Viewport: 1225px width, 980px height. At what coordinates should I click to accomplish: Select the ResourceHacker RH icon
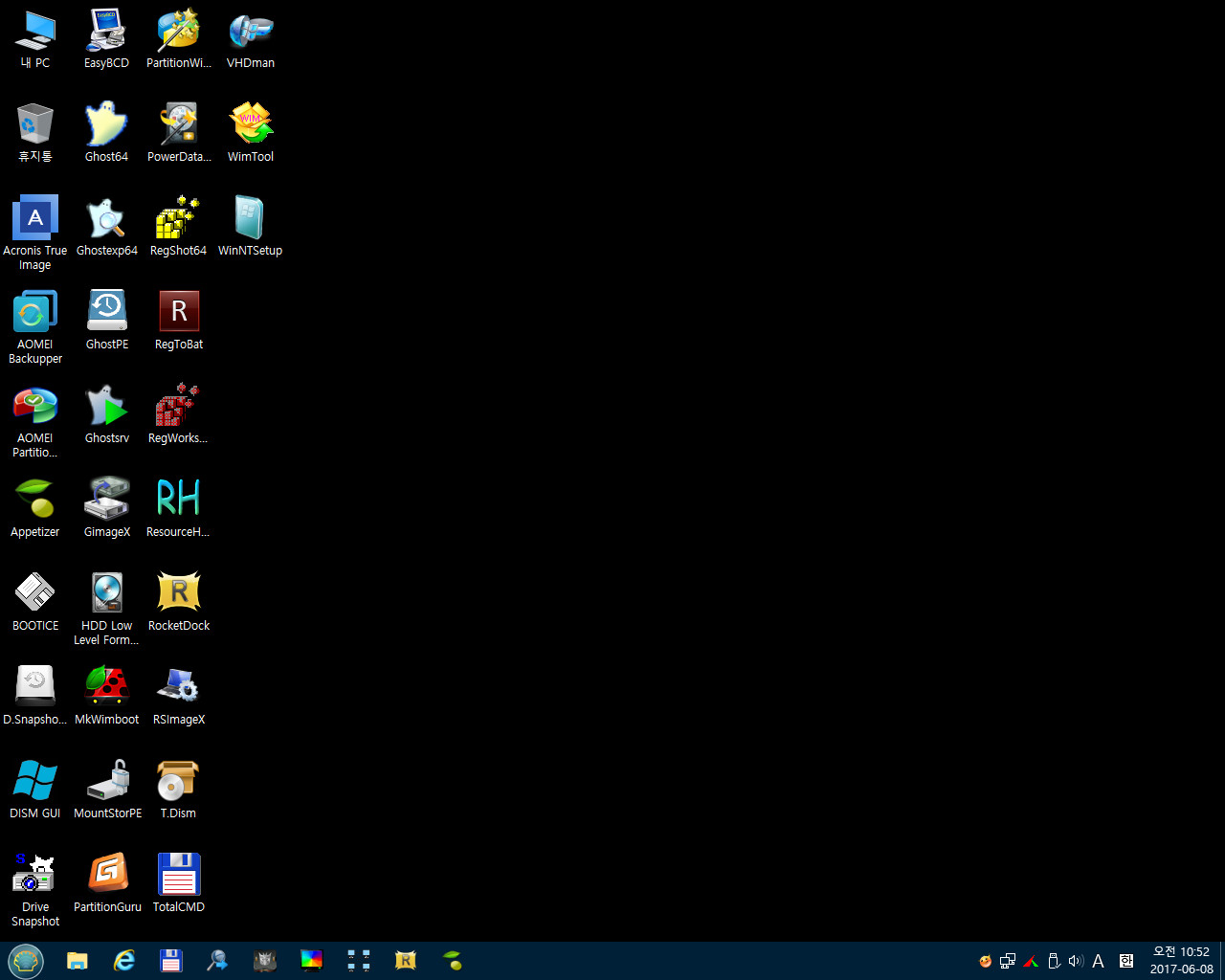point(179,508)
